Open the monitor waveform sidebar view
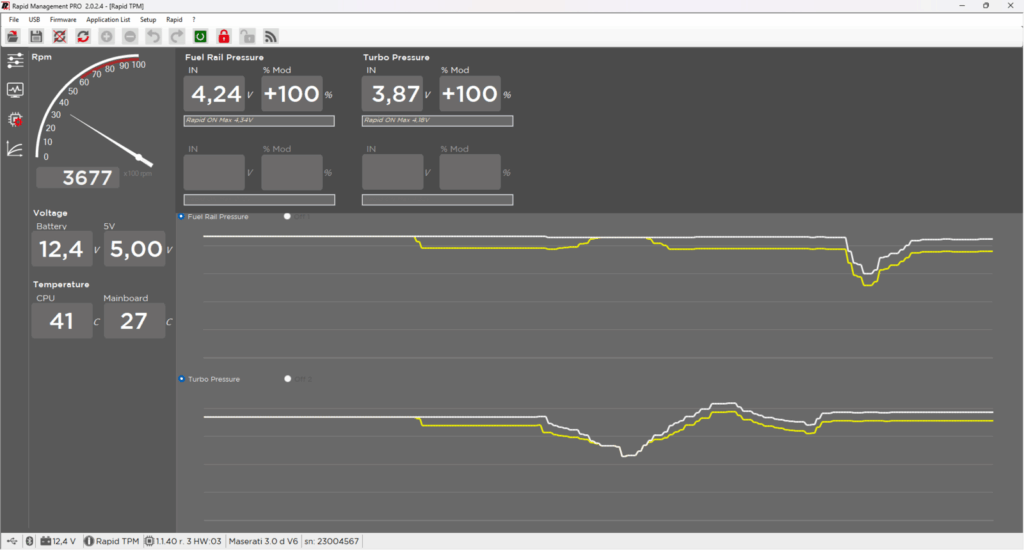 coord(15,90)
